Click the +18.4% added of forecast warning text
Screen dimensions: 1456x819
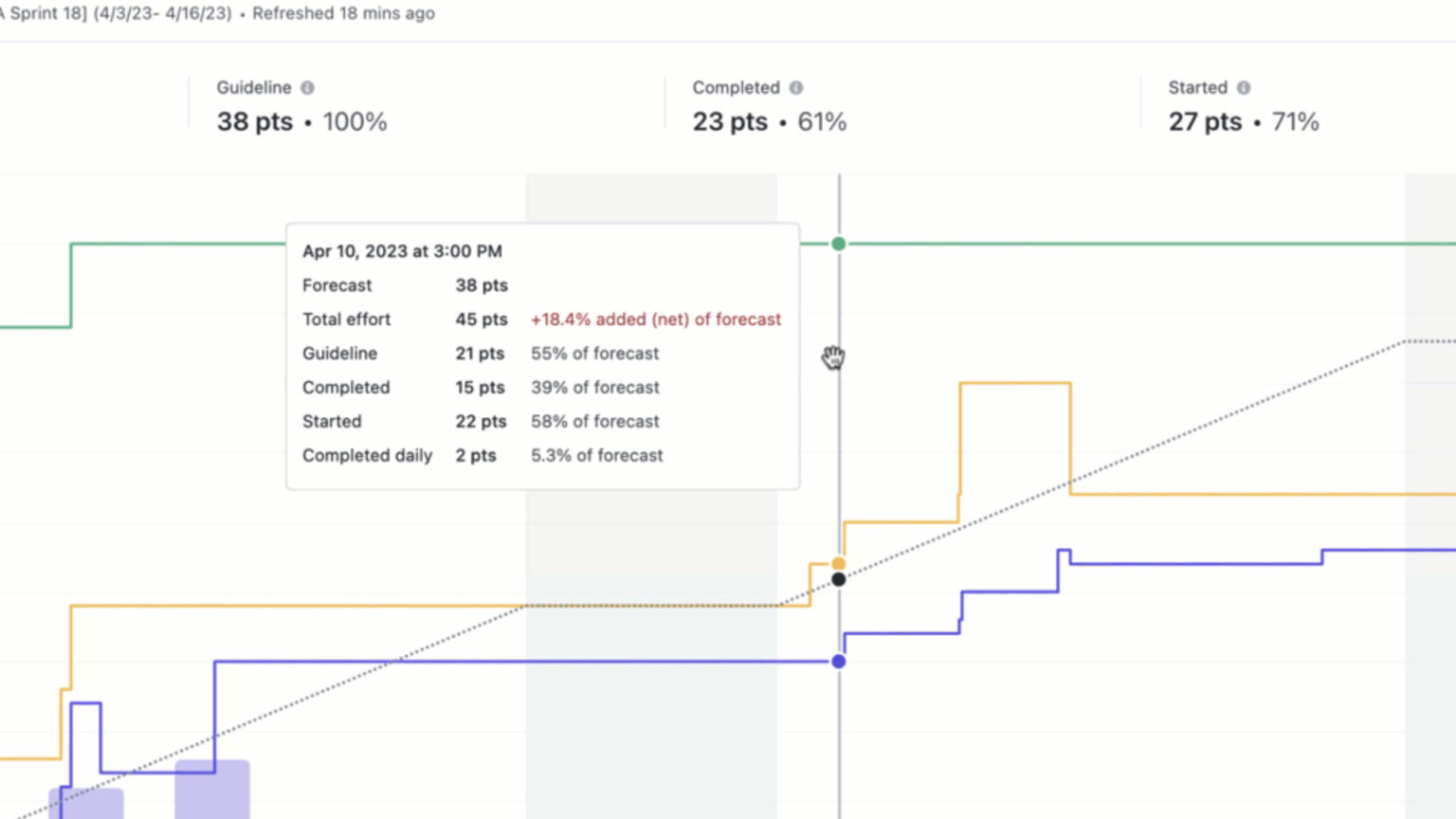(x=655, y=319)
